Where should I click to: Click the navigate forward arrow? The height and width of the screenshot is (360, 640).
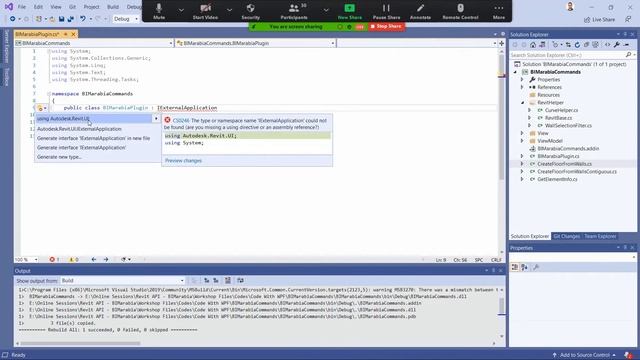[106, 260]
